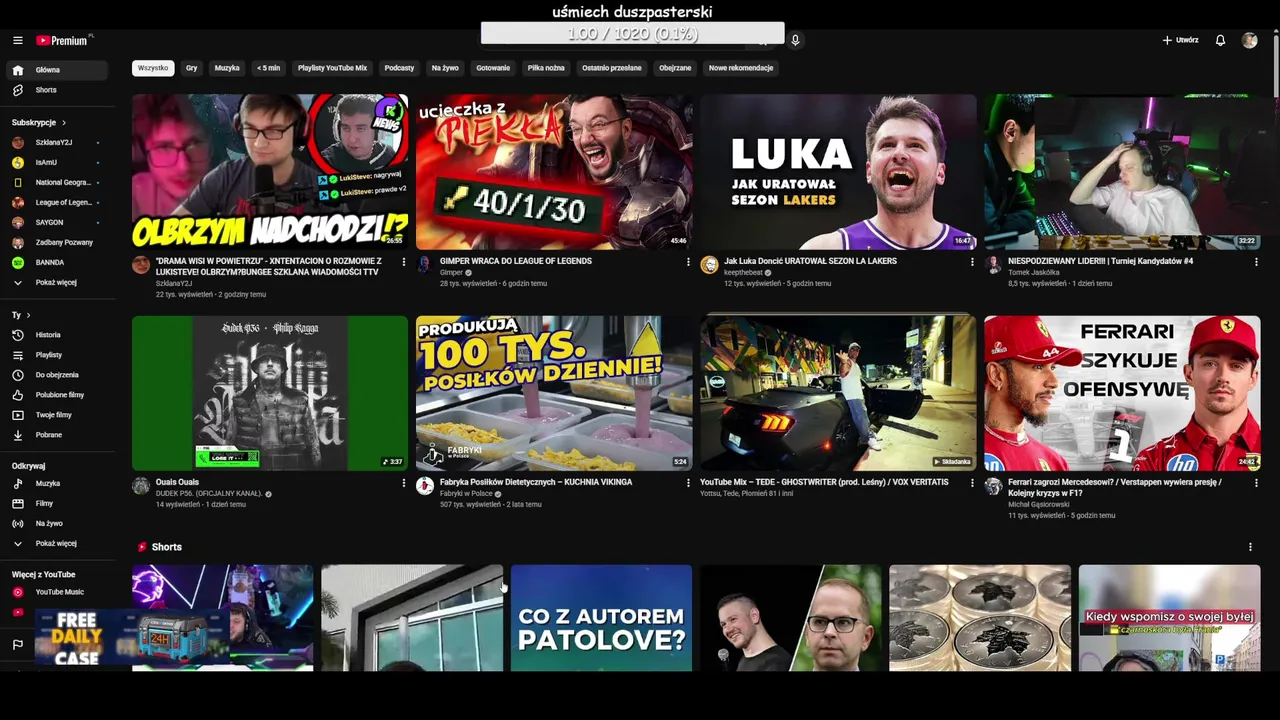Select the Wszystko filter chip
Viewport: 1280px width, 720px height.
pyautogui.click(x=153, y=68)
